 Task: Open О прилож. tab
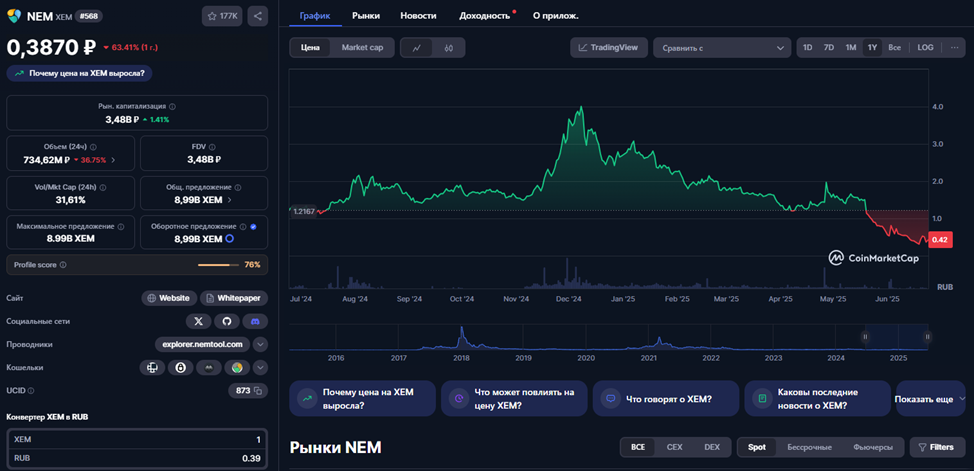coord(556,16)
